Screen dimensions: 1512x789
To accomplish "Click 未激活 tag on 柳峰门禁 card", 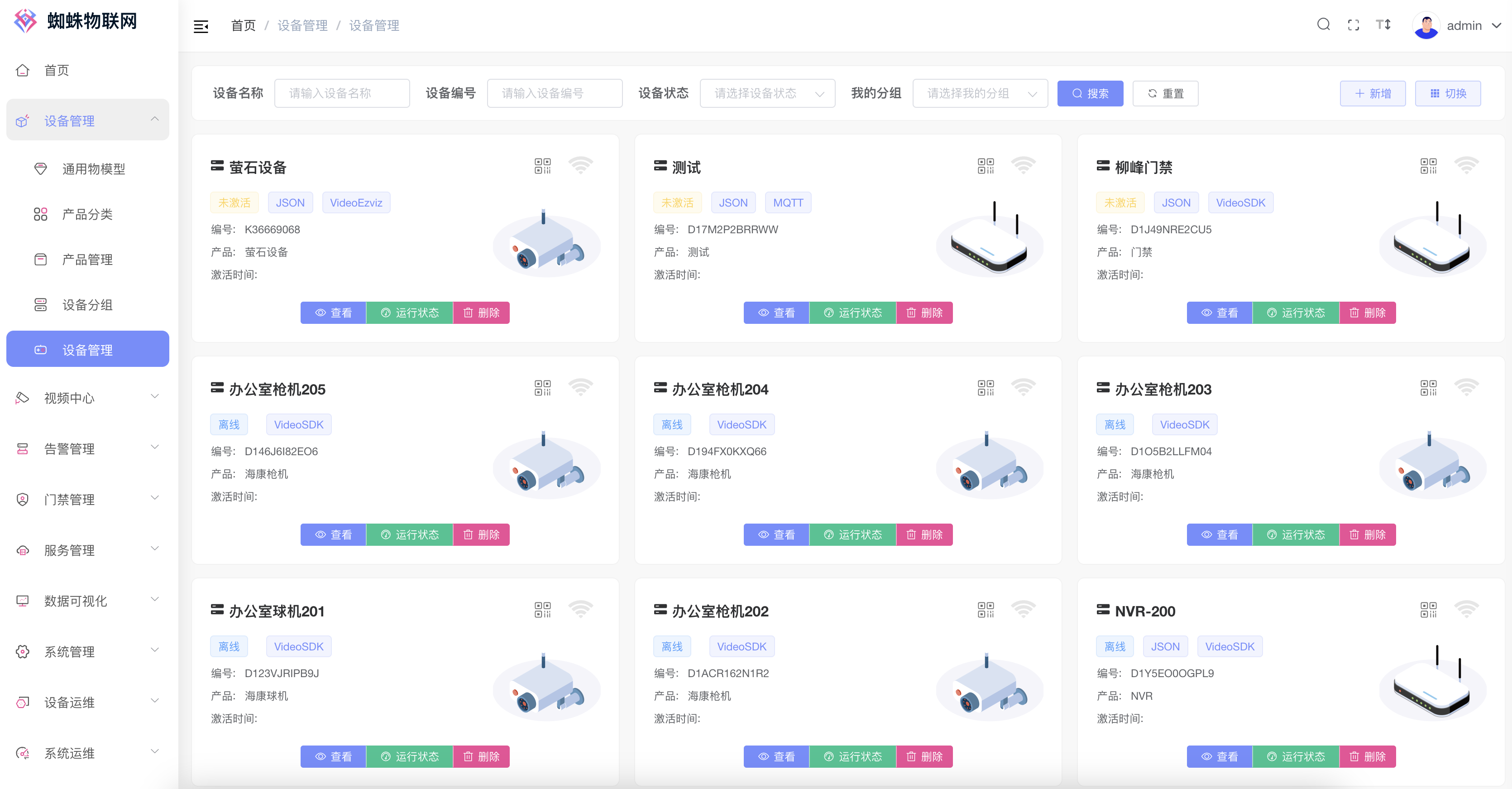I will point(1120,202).
